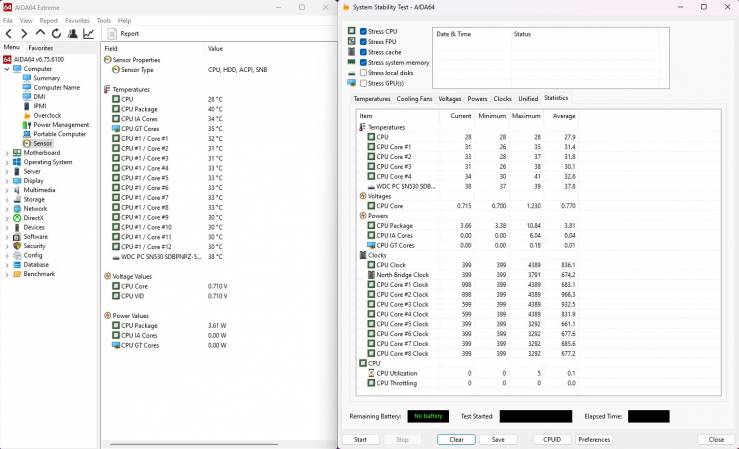
Task: Click the graph chart toolbar icon
Action: pyautogui.click(x=88, y=33)
